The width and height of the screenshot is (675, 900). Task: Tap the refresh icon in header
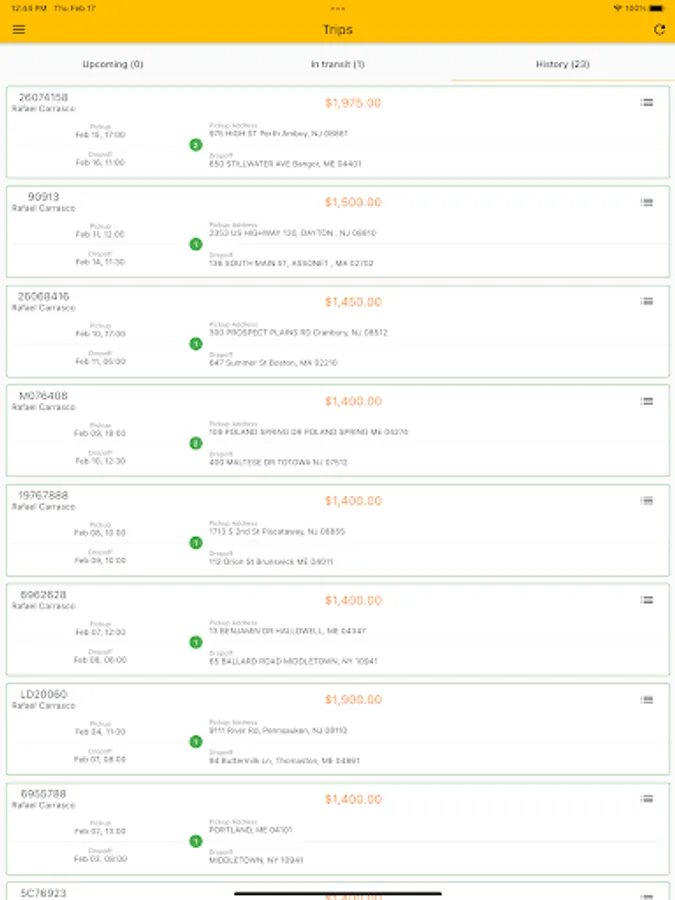659,30
